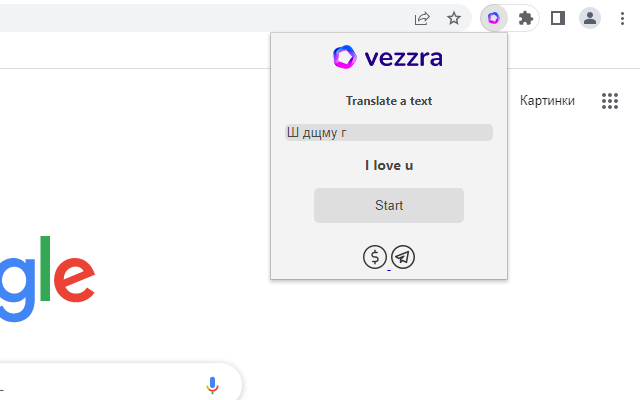Open the Chrome three-dot menu

pos(622,18)
